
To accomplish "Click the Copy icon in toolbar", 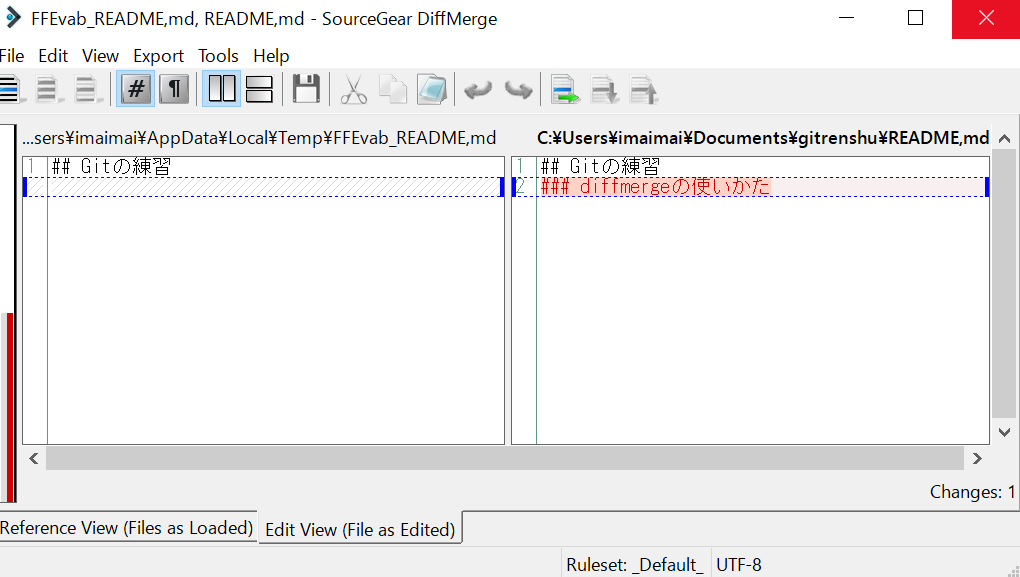I will point(393,89).
